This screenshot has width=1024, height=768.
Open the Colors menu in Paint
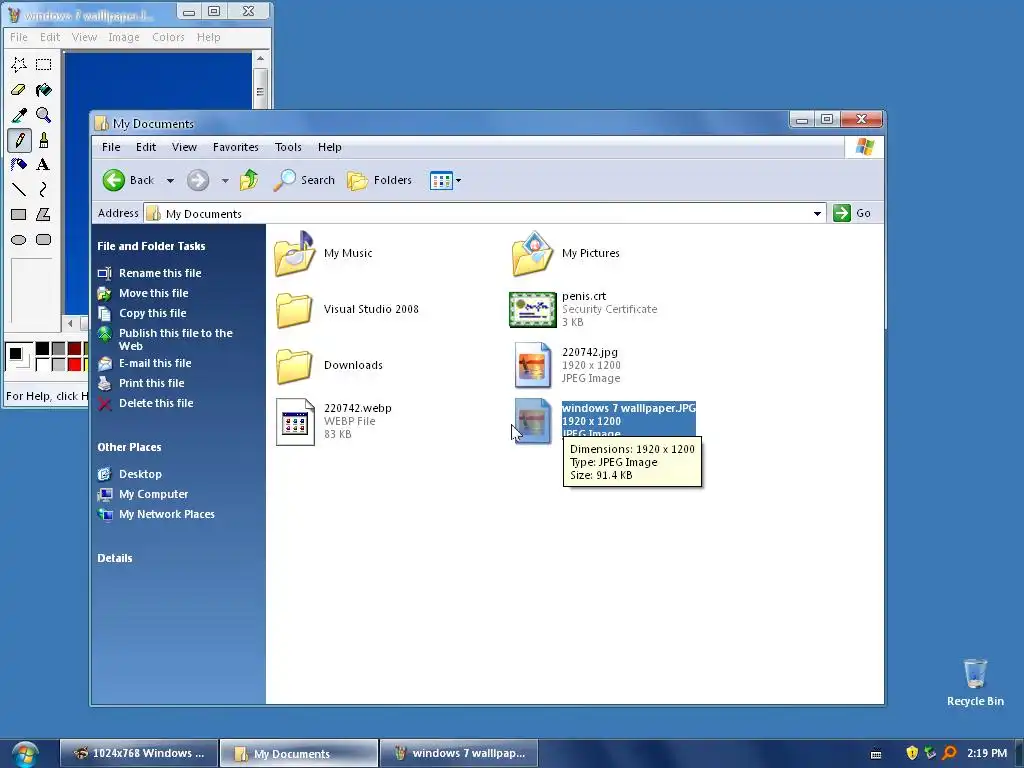tap(168, 37)
